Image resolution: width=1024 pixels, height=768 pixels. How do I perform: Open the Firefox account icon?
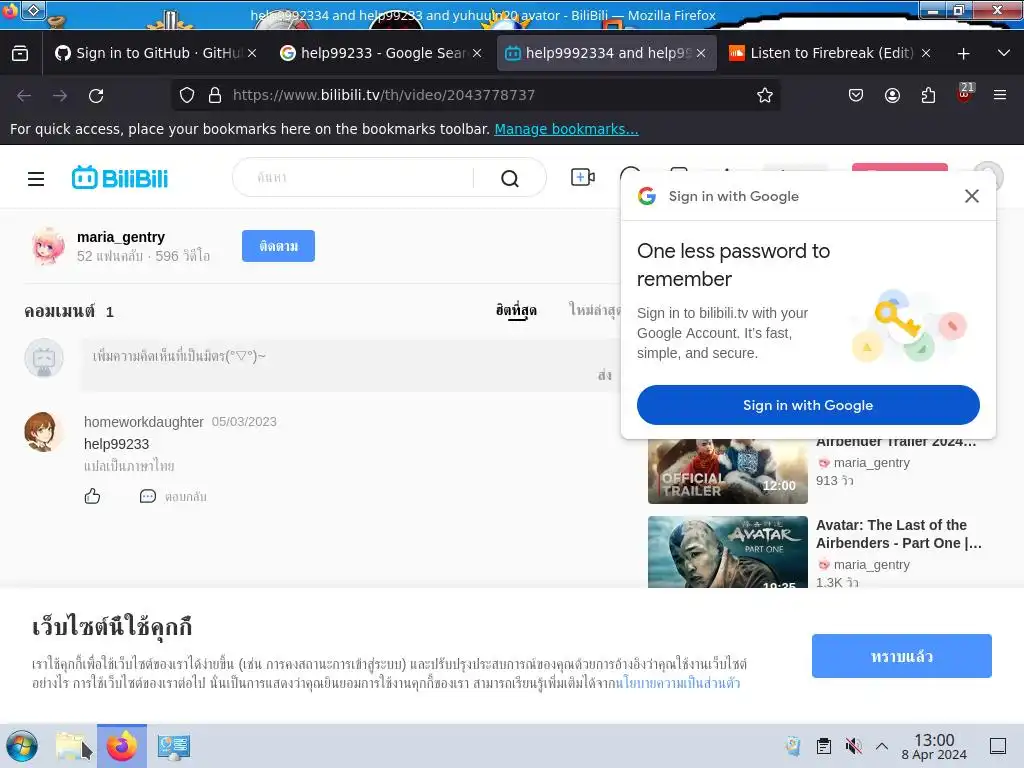[892, 95]
